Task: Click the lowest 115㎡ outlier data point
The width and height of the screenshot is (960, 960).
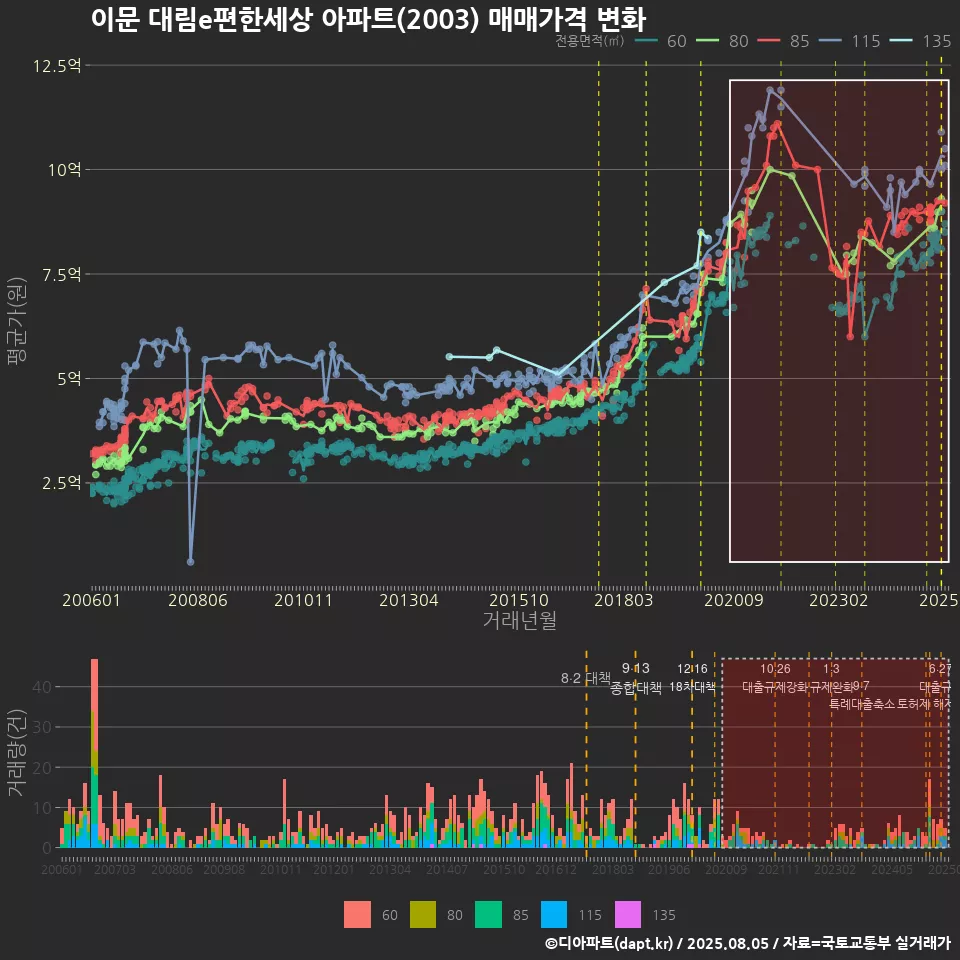Action: 190,561
